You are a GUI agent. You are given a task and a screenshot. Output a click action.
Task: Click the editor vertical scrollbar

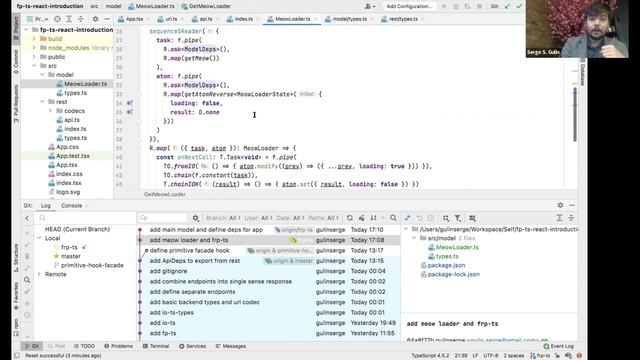[x=575, y=114]
